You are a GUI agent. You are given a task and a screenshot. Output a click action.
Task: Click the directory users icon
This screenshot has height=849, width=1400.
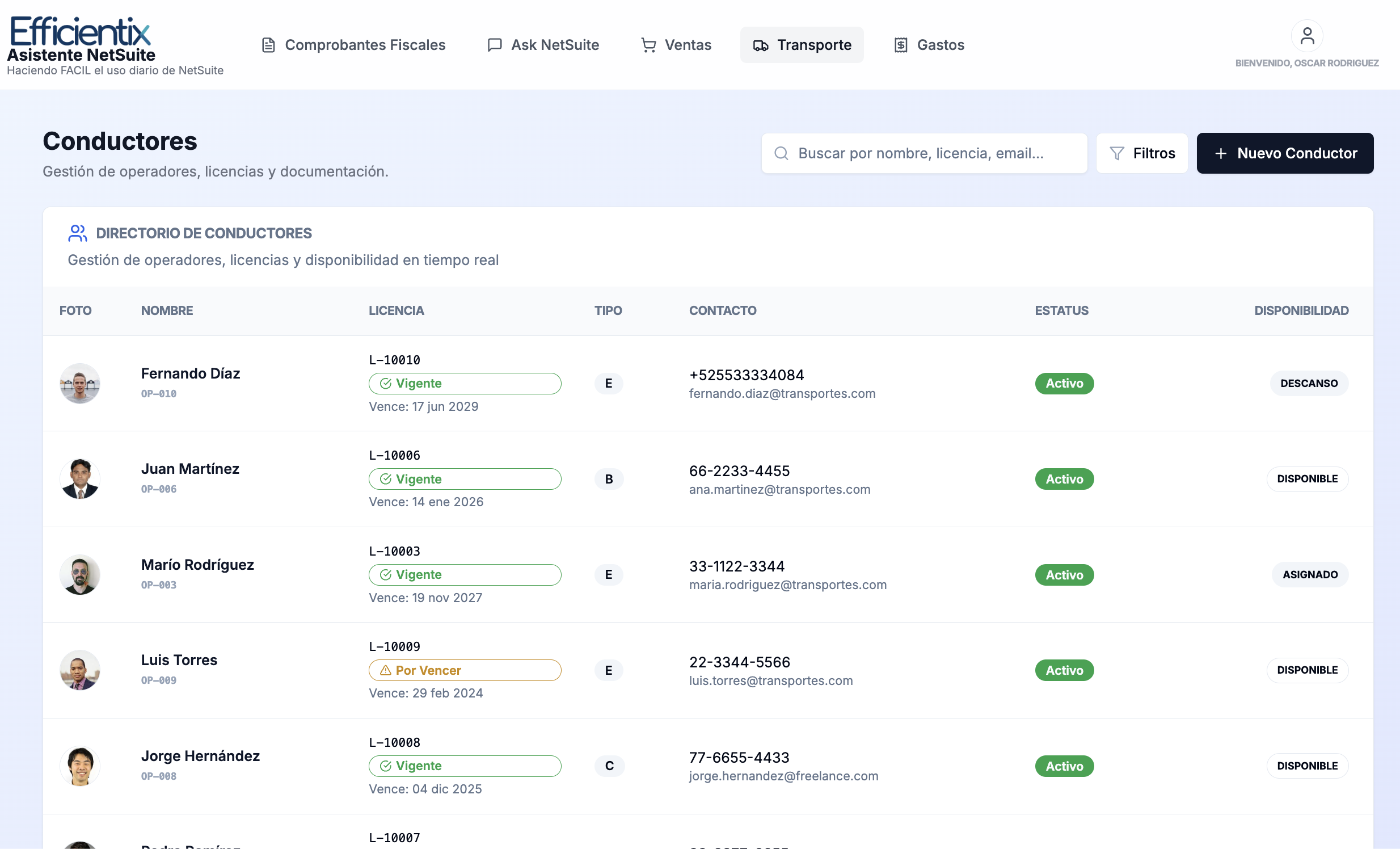pos(77,233)
